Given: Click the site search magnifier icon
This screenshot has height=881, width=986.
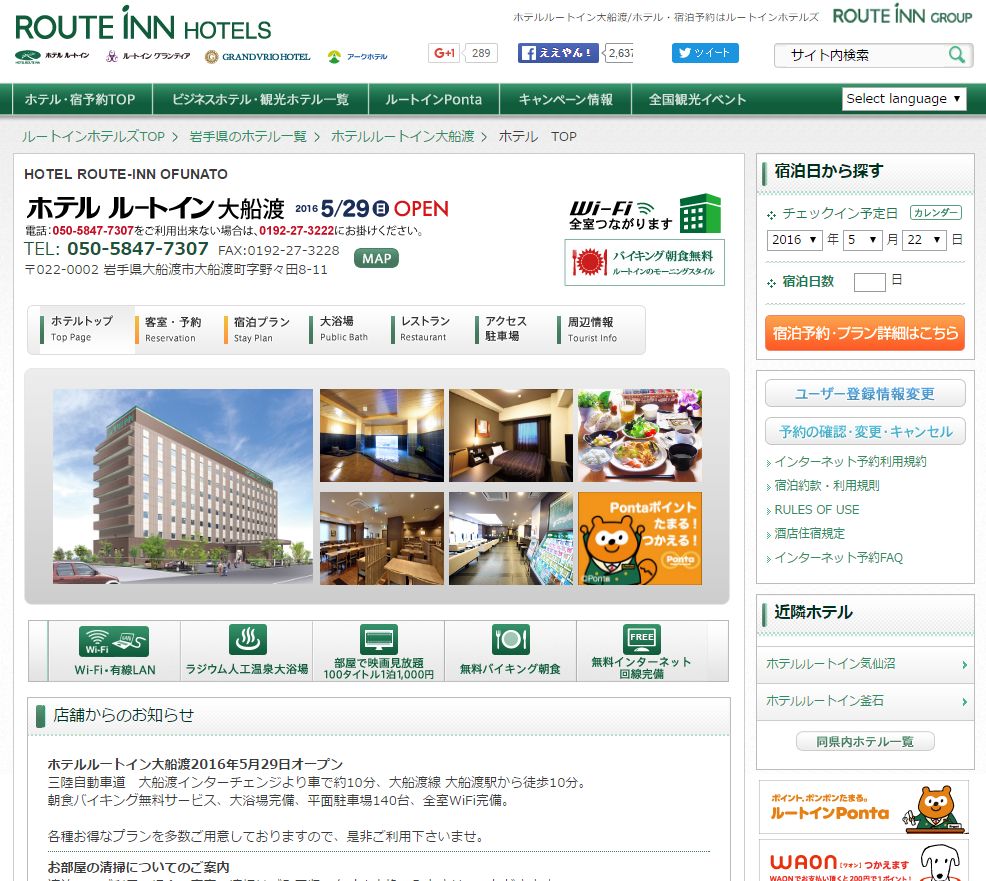Looking at the screenshot, I should pyautogui.click(x=957, y=55).
